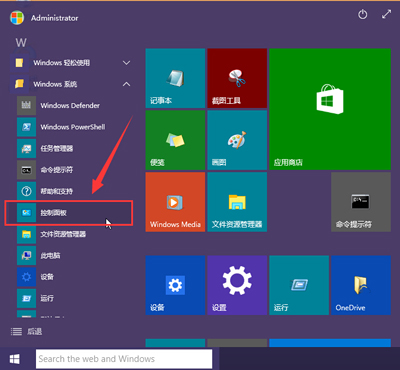The width and height of the screenshot is (400, 370).
Task: Open the 画图 Paint tile
Action: (x=237, y=140)
